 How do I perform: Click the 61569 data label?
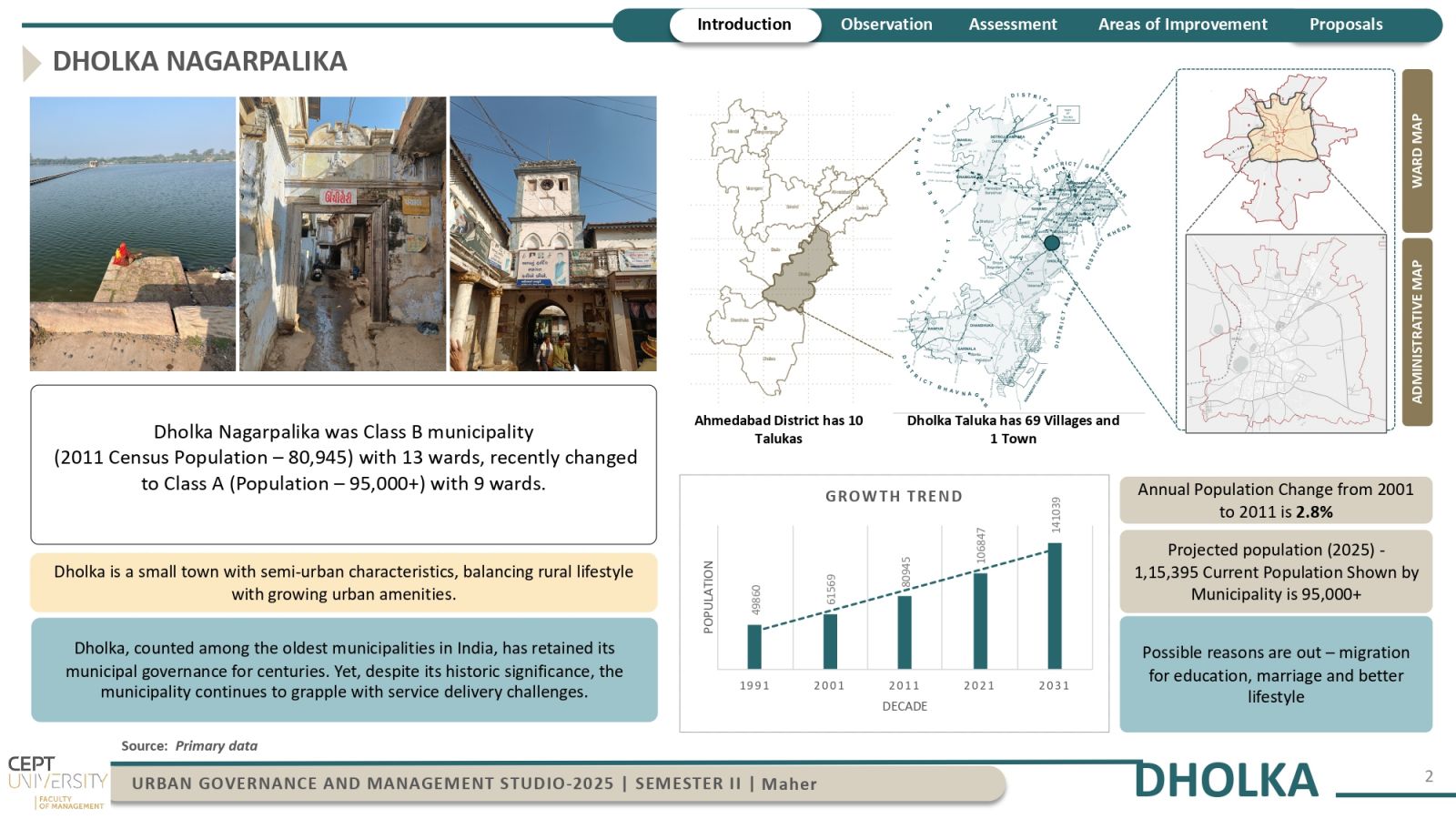click(x=831, y=590)
